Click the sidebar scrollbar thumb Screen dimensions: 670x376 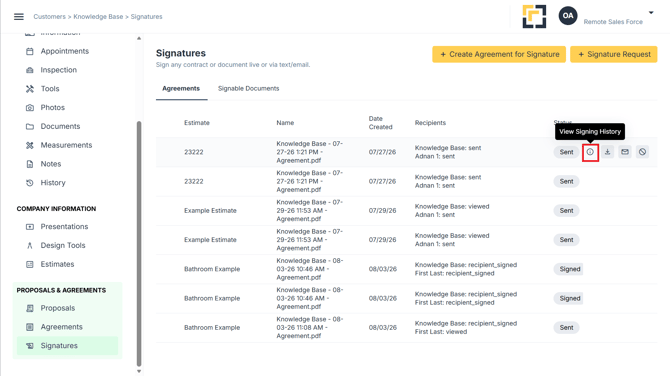(139, 244)
